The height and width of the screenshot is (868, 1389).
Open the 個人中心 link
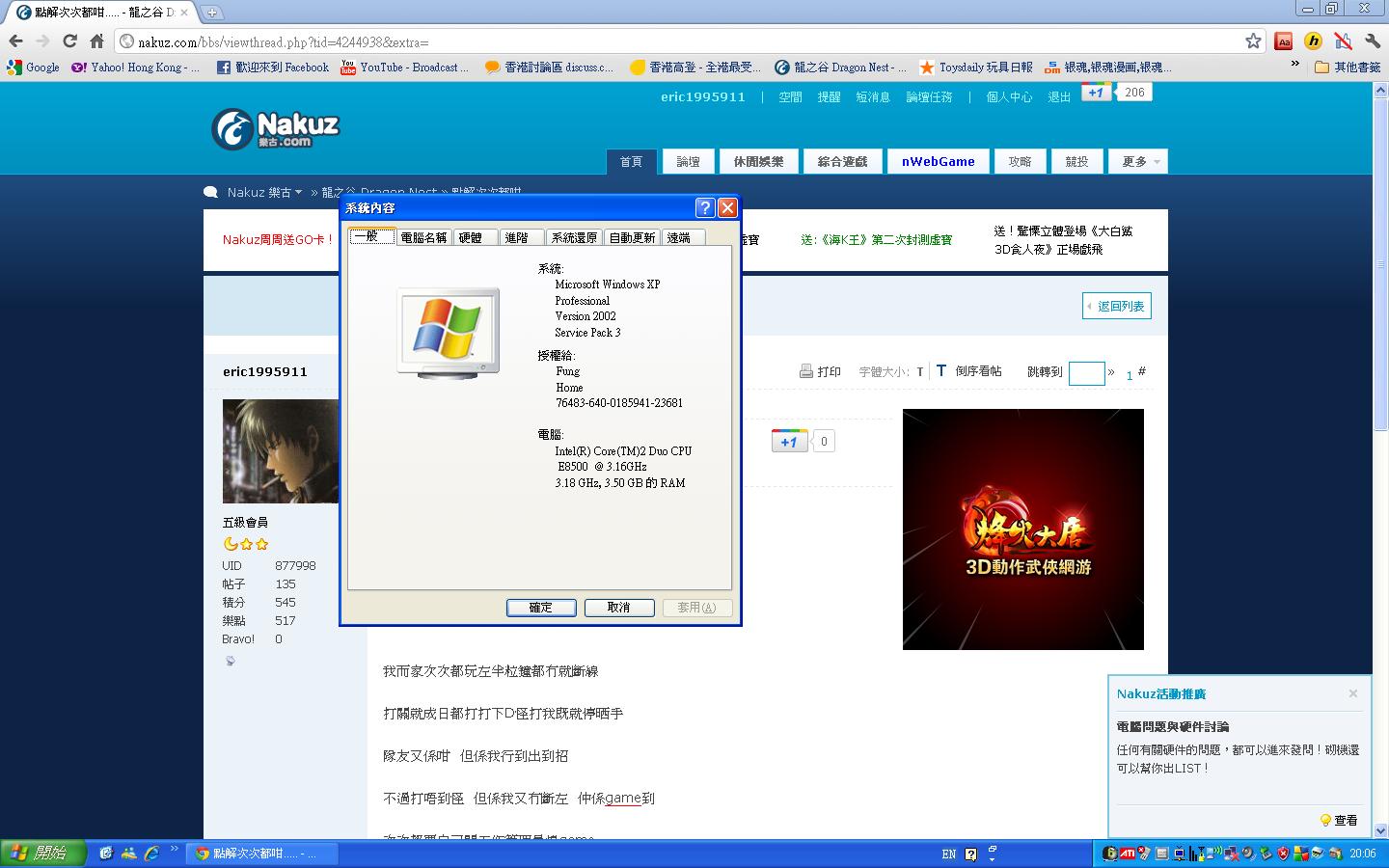pyautogui.click(x=1009, y=97)
